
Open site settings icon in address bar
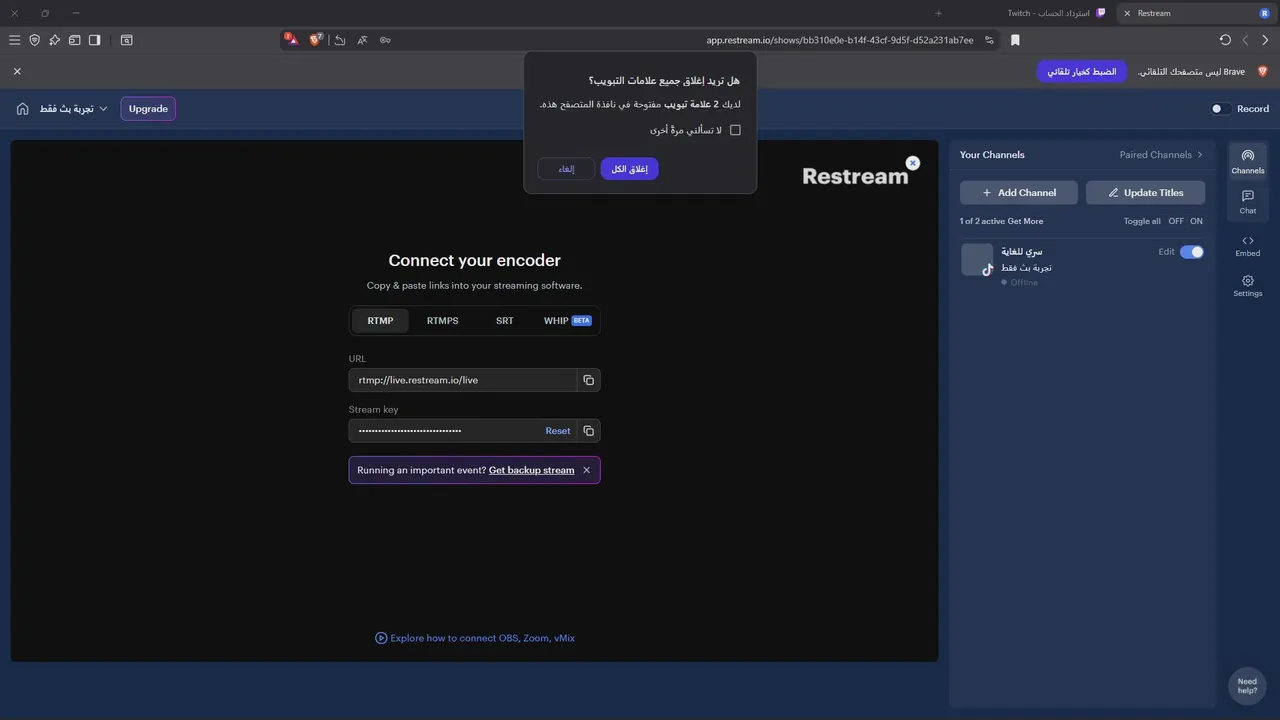point(989,40)
